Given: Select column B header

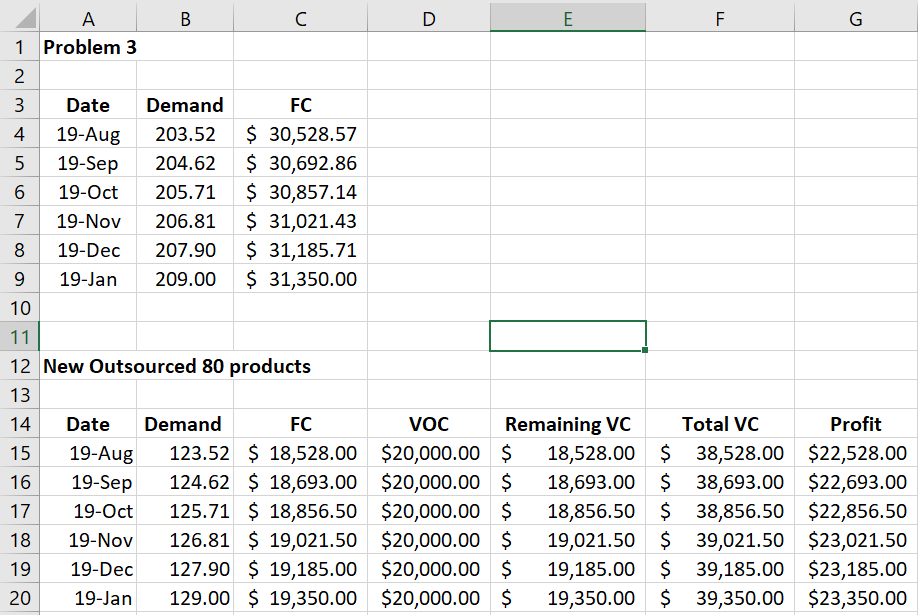Looking at the screenshot, I should (185, 19).
